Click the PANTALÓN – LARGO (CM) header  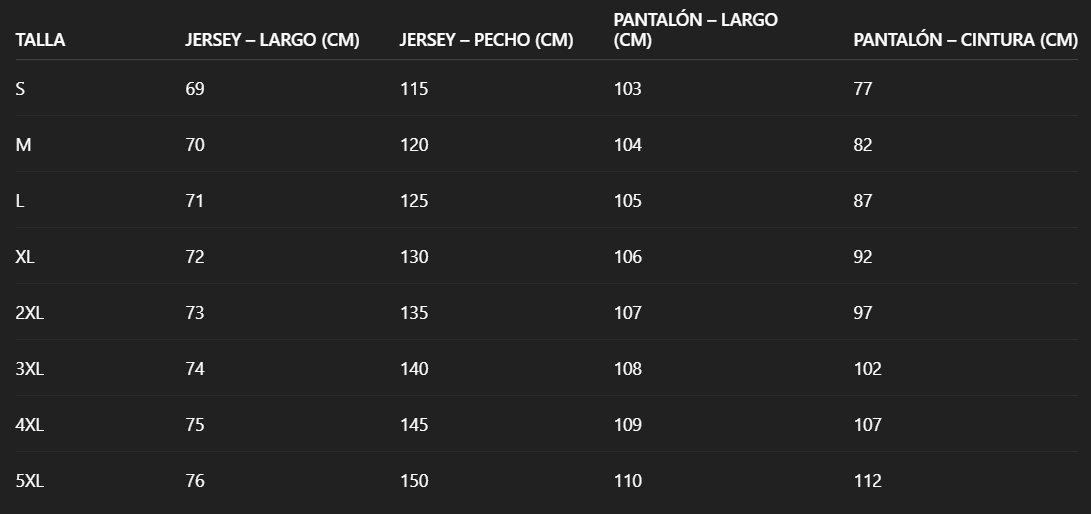pyautogui.click(x=695, y=30)
